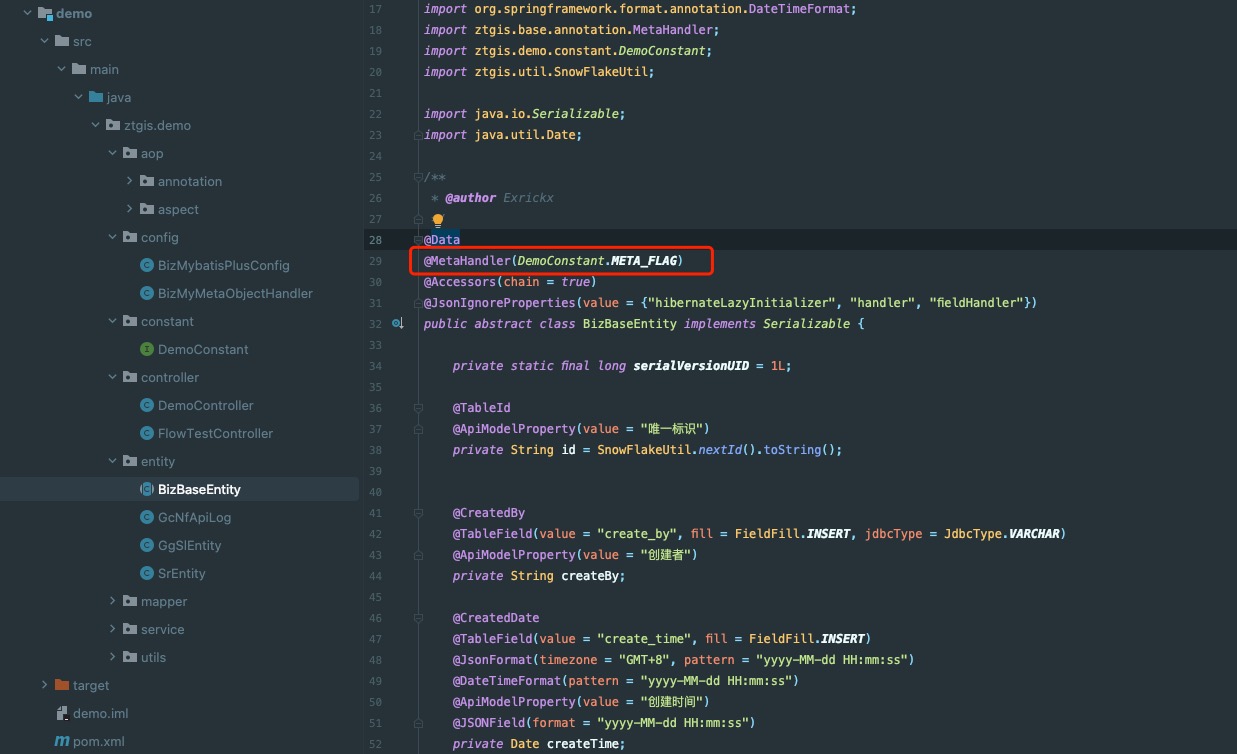Click the yellow lightbulb quick-fix icon
Screen dimensions: 1237x754
(x=437, y=220)
